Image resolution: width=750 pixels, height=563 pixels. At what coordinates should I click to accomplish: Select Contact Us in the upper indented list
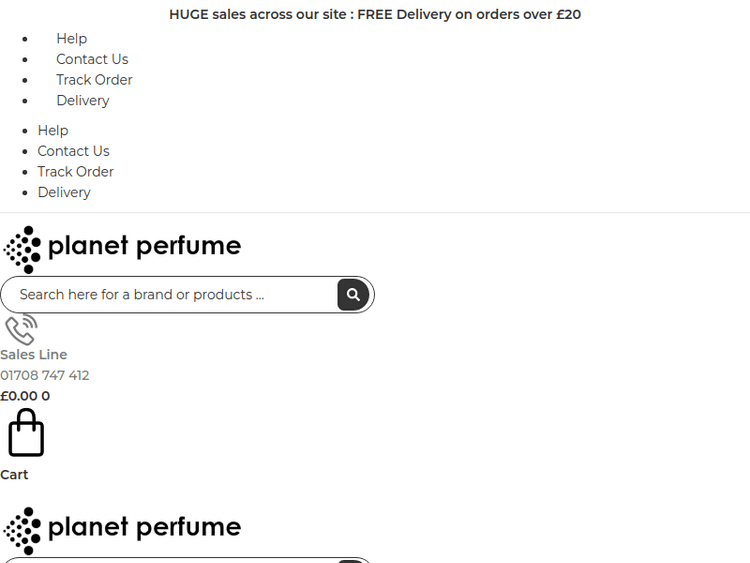pos(92,59)
